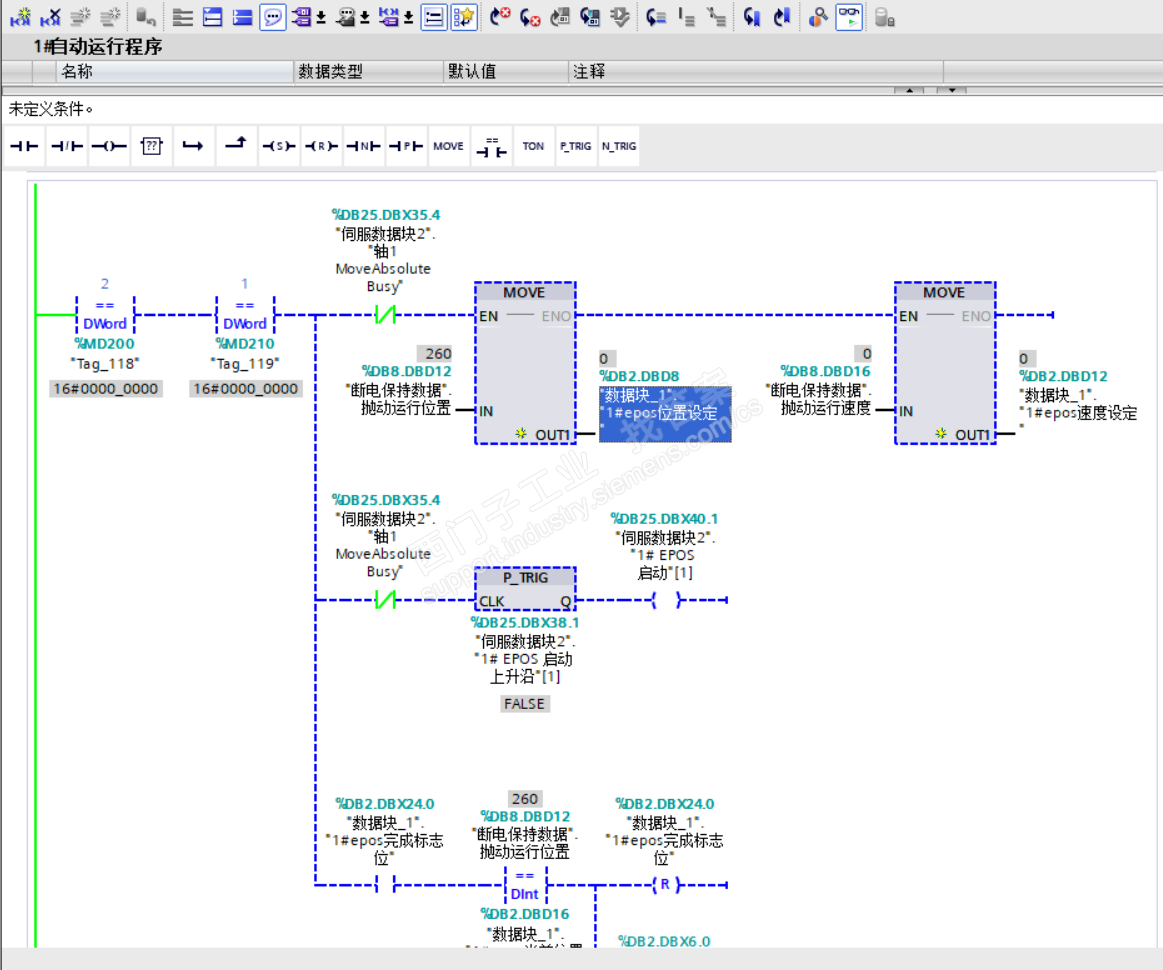The width and height of the screenshot is (1163, 970).
Task: Collapse interface table with up arrow
Action: [x=908, y=91]
